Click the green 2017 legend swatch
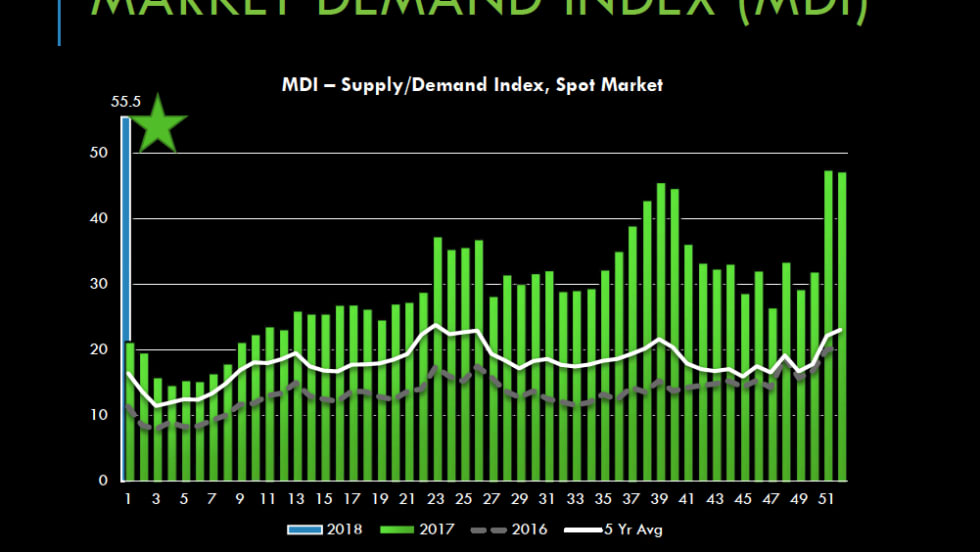The height and width of the screenshot is (552, 980). pyautogui.click(x=398, y=529)
